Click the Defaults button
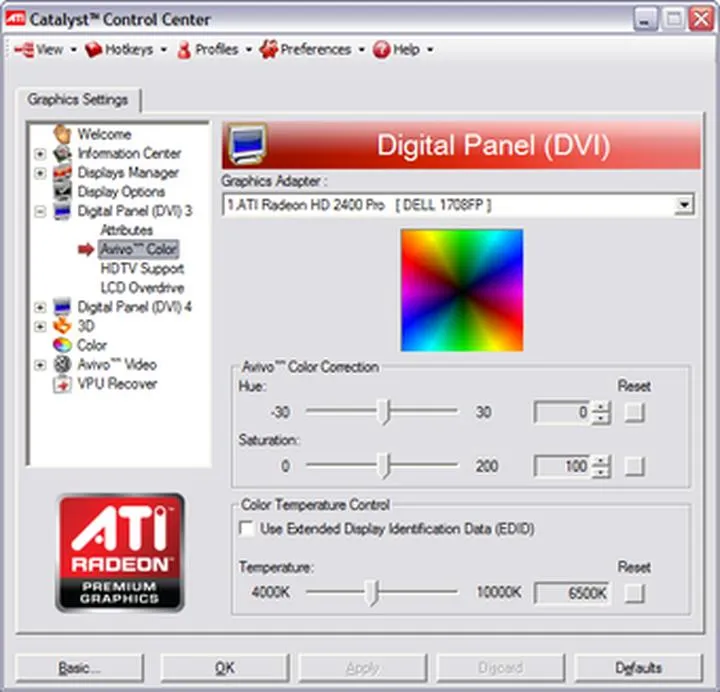This screenshot has width=720, height=692. tap(638, 667)
